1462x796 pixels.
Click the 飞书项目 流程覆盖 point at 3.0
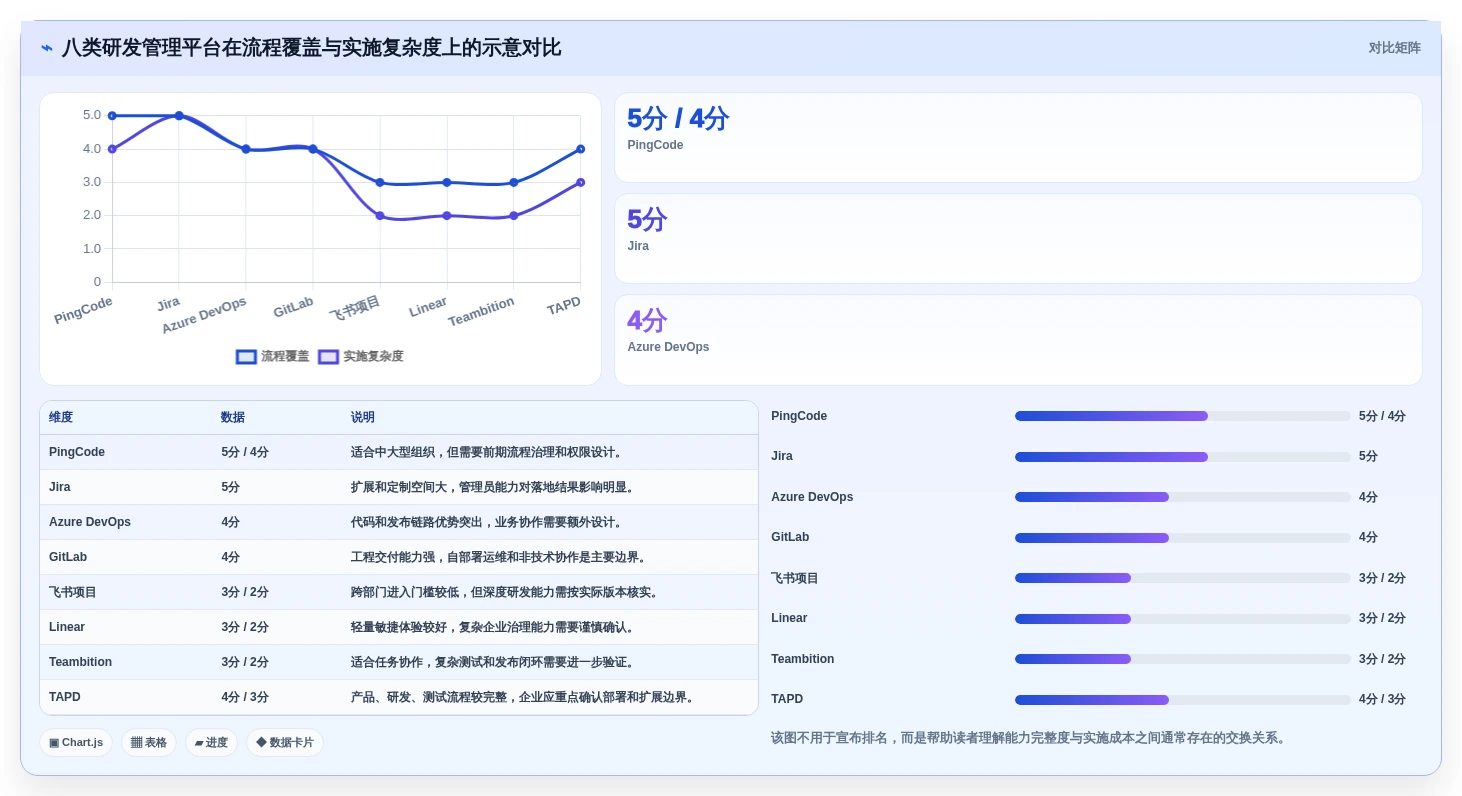click(x=380, y=182)
